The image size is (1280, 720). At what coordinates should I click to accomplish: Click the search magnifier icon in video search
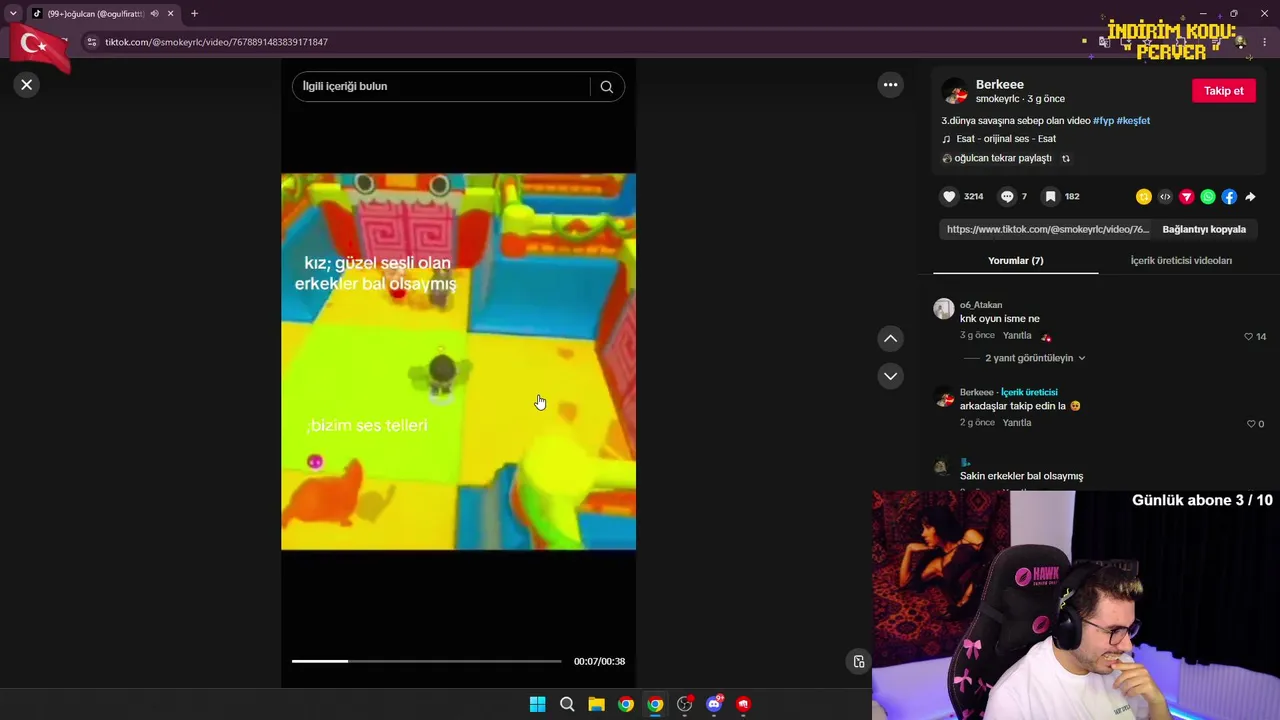click(x=606, y=86)
